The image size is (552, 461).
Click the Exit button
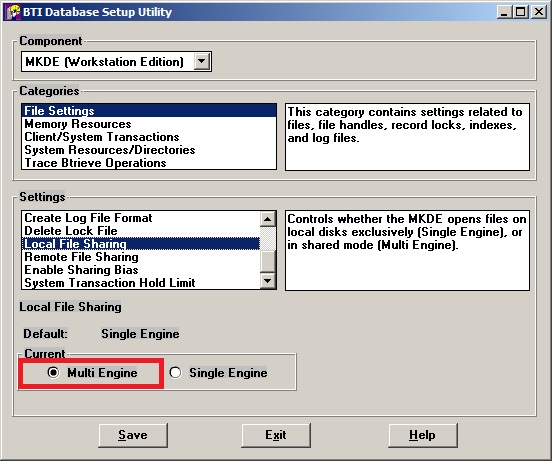276,435
